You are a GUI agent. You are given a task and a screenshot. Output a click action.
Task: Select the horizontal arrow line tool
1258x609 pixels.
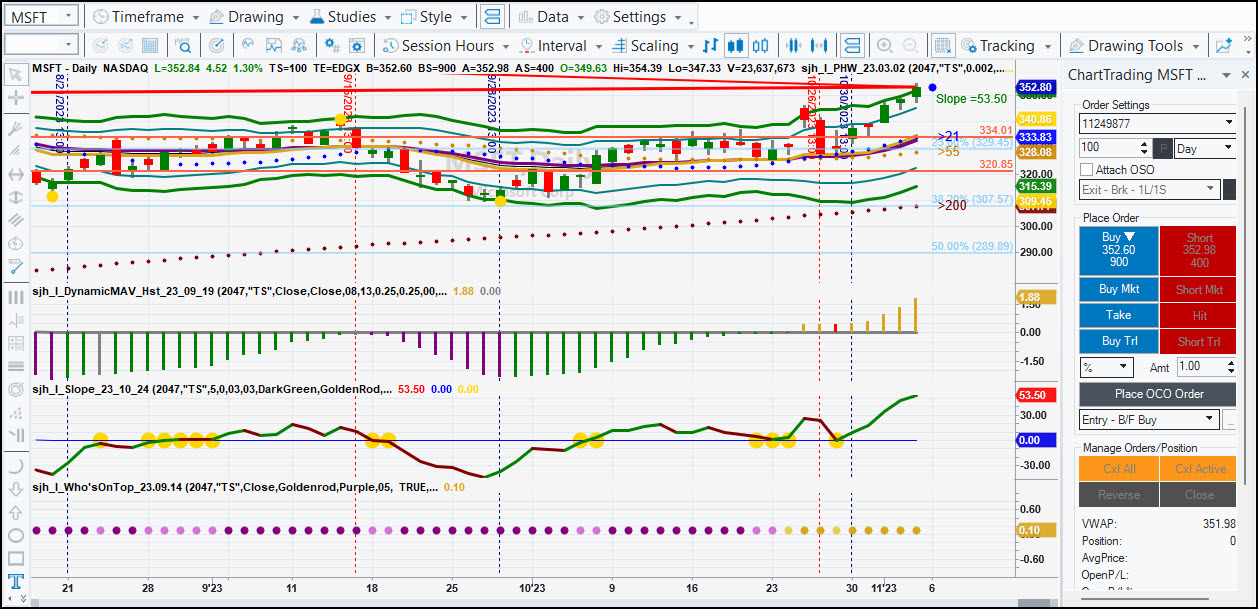15,174
